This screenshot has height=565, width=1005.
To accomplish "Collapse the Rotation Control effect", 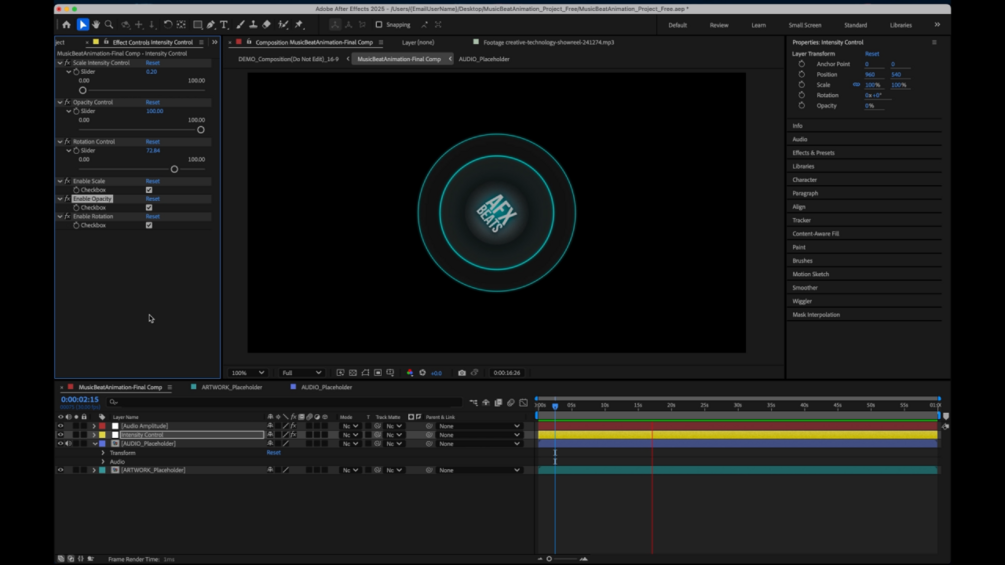I will (60, 142).
